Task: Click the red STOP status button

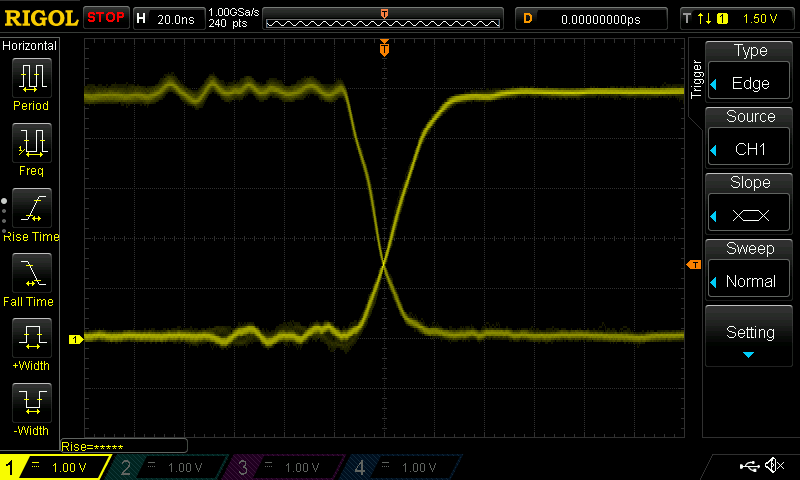Action: click(x=106, y=18)
